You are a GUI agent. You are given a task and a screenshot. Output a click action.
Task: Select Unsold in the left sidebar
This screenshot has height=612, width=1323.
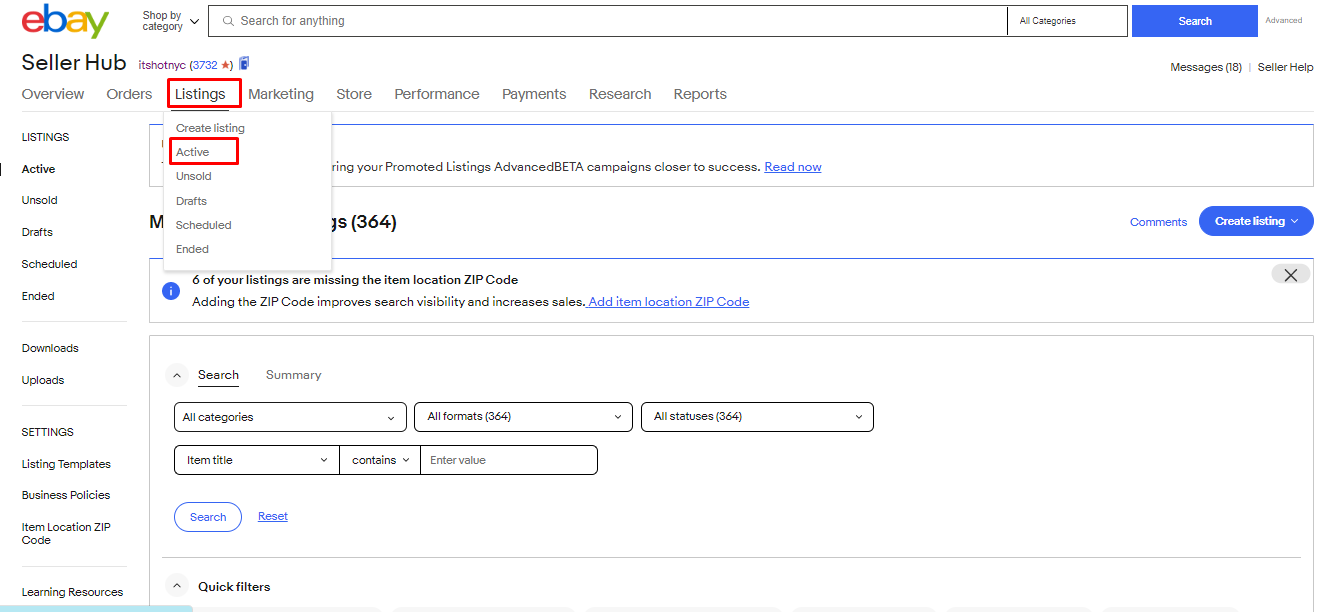(40, 200)
